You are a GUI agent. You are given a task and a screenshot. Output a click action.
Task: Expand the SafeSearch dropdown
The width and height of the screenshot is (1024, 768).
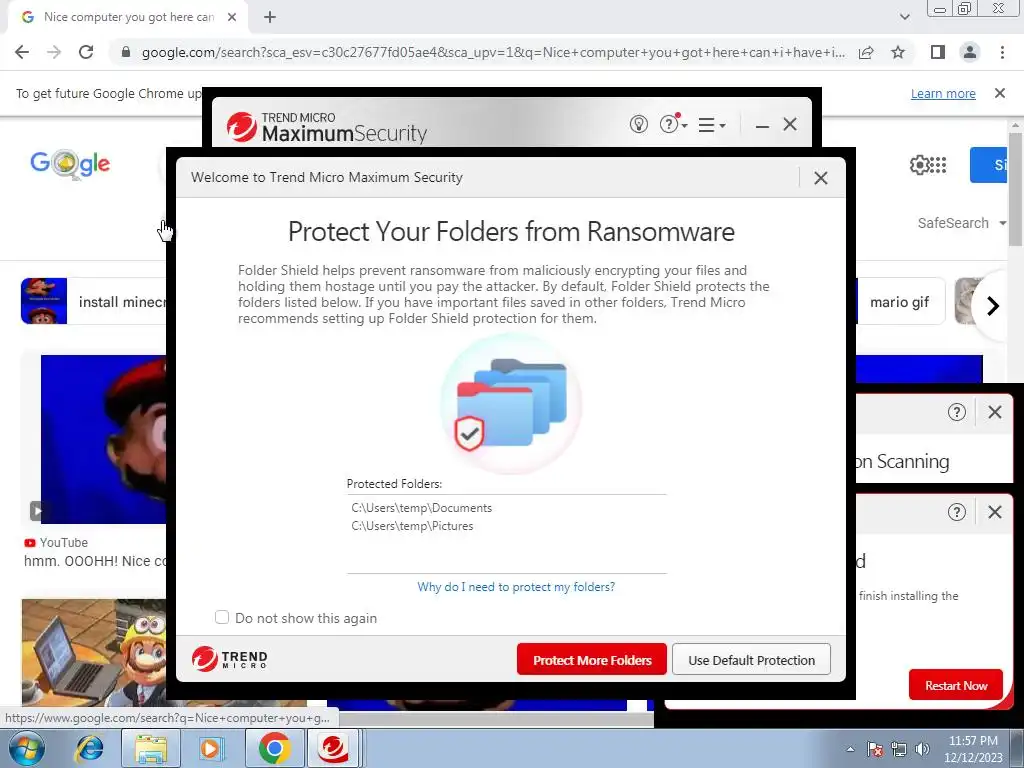(961, 223)
